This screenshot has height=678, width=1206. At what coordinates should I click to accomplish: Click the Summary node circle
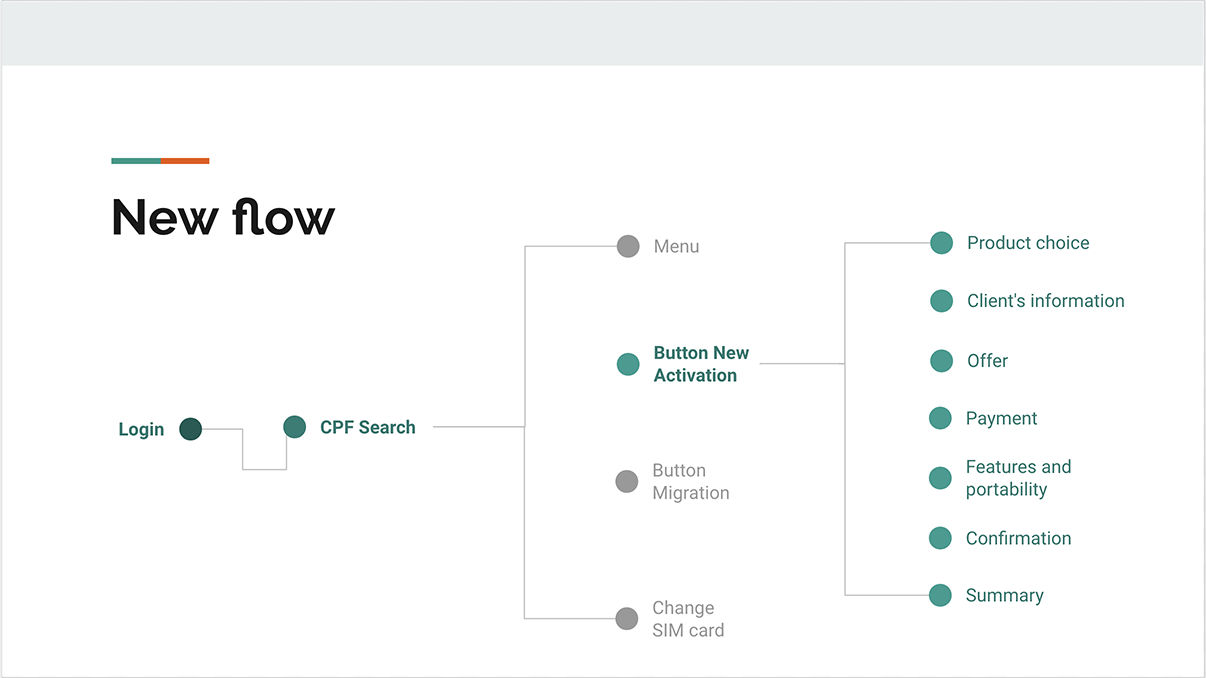click(940, 595)
